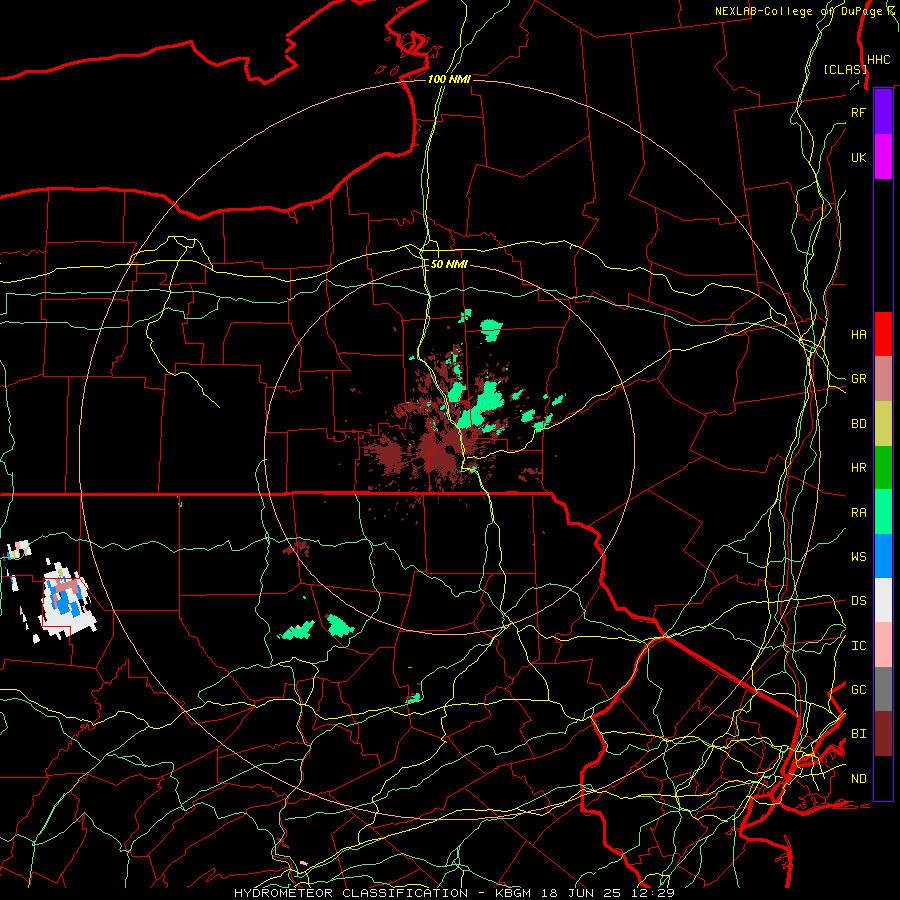Click the maroon BI legend swatch
The width and height of the screenshot is (900, 900).
[883, 734]
